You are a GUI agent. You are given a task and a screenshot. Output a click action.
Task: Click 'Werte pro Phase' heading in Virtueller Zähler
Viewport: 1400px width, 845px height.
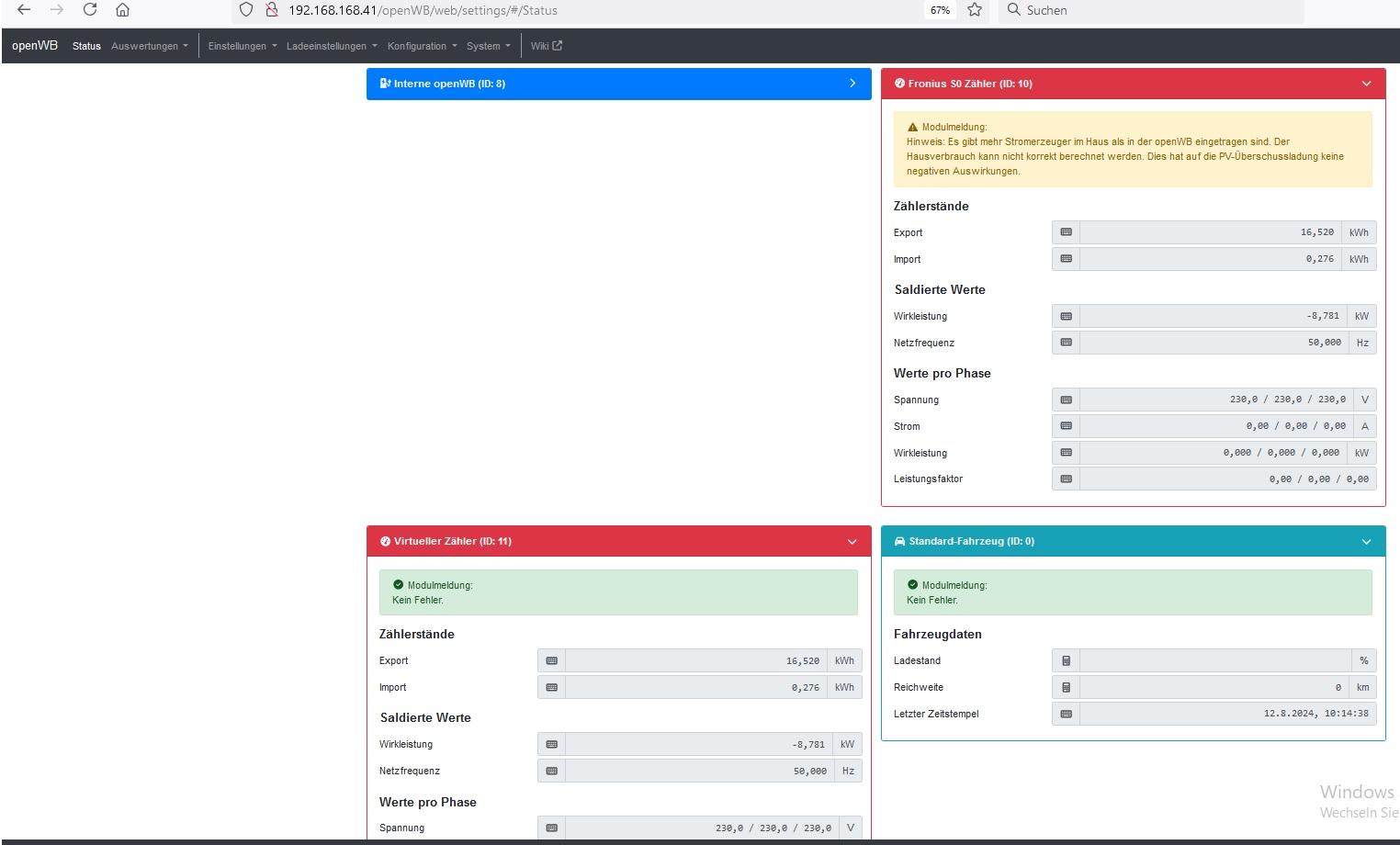coord(427,802)
